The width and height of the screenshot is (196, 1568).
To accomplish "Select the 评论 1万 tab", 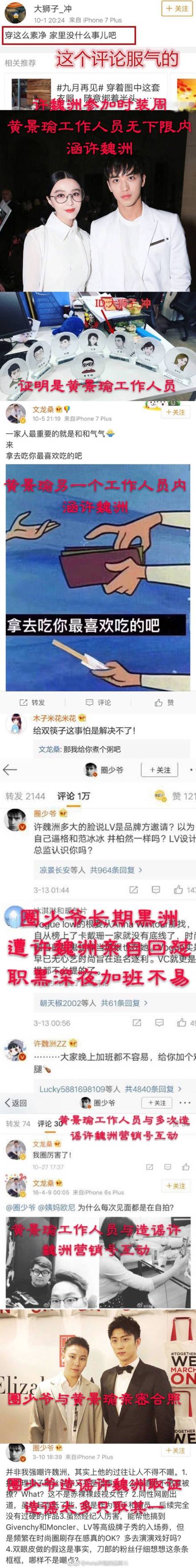I will (73, 795).
